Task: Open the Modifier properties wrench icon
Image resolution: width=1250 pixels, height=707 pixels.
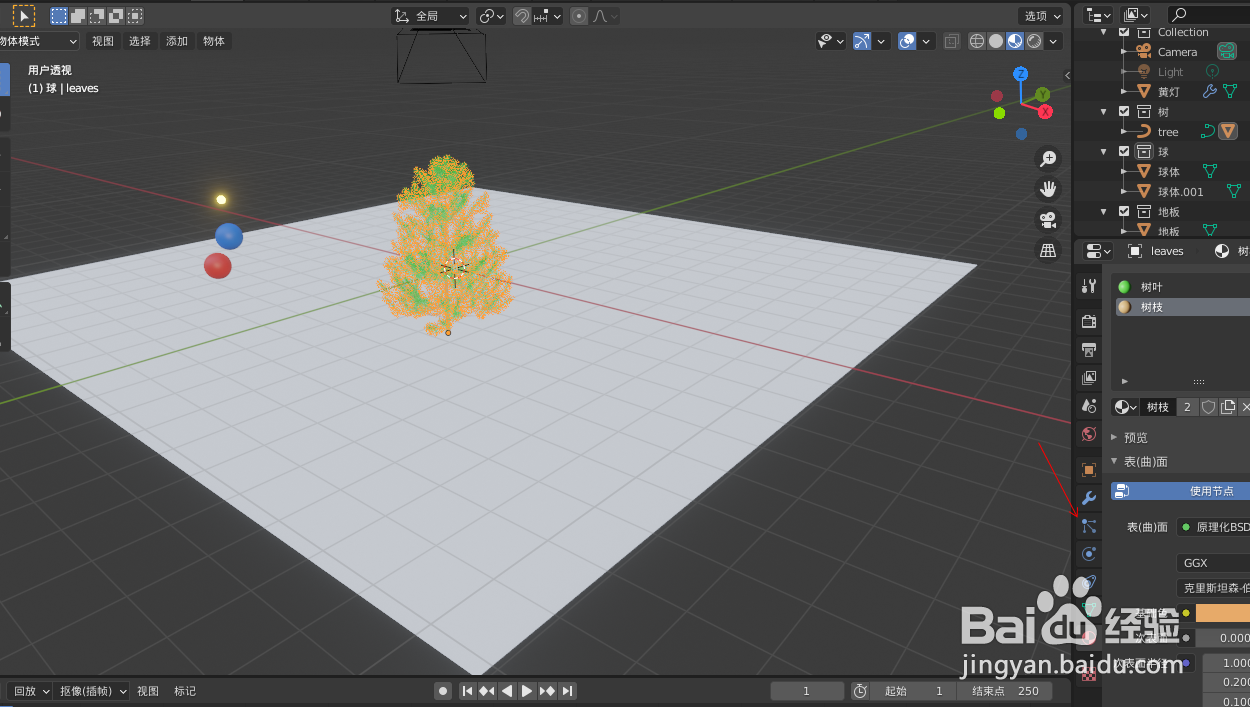Action: pos(1089,497)
